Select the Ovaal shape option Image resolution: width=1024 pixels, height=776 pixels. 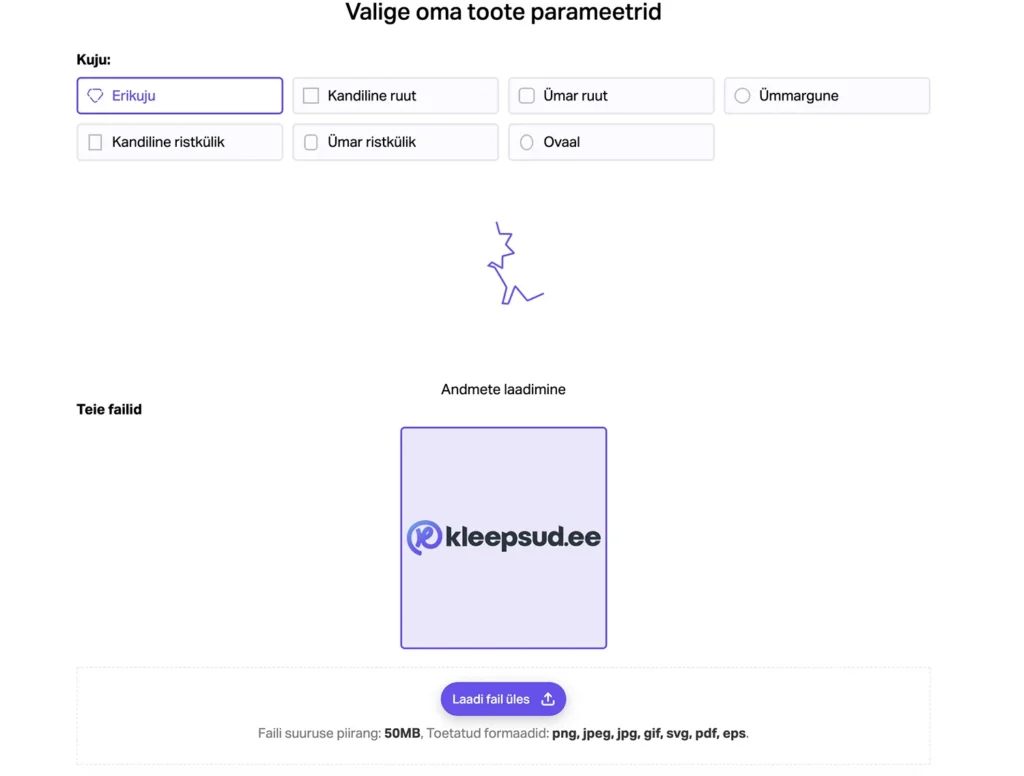(611, 142)
